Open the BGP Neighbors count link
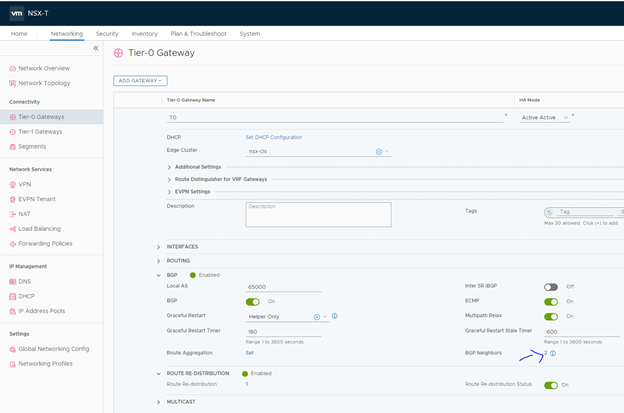 [x=546, y=353]
